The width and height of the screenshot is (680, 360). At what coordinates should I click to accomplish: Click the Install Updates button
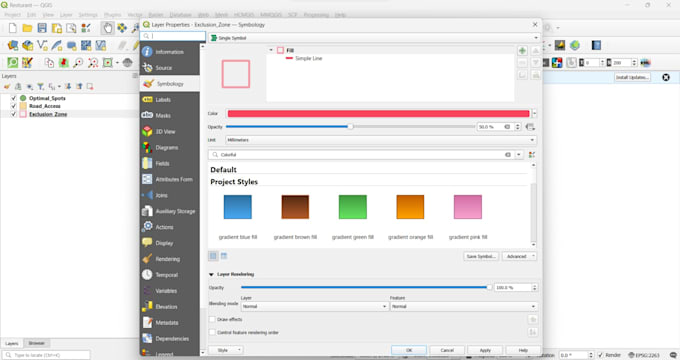pos(632,77)
